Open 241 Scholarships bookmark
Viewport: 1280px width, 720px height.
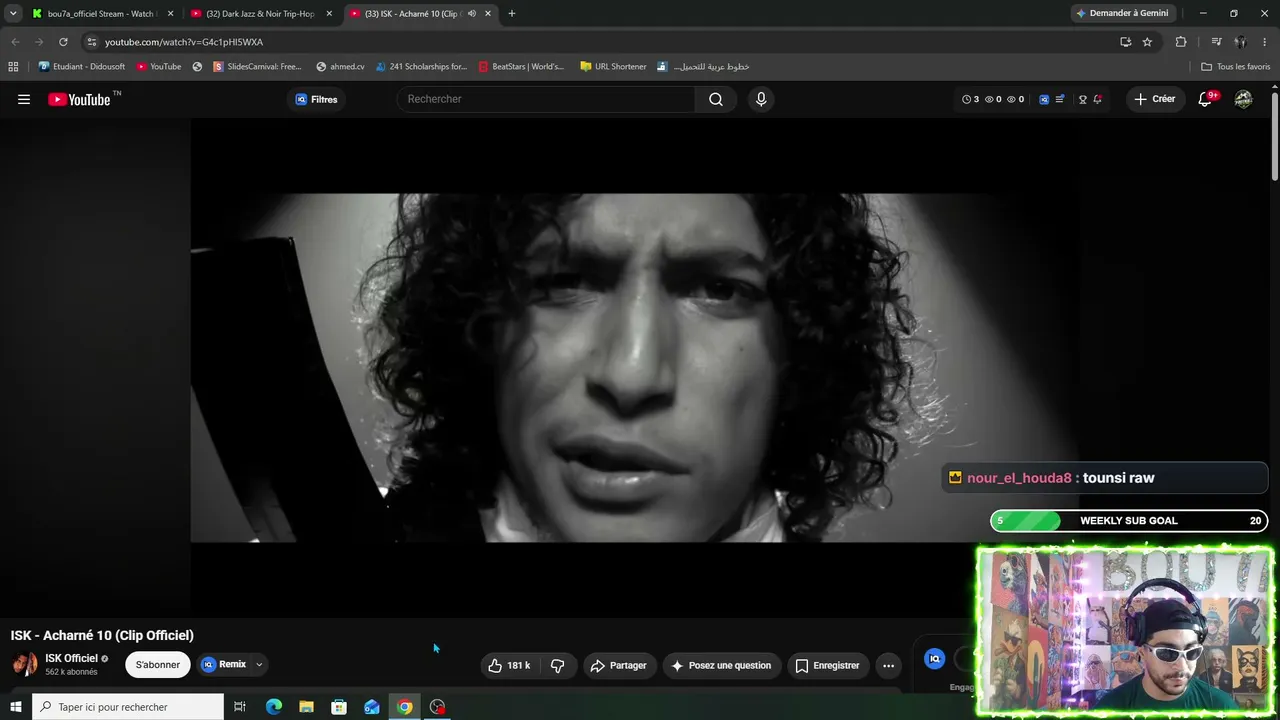(x=421, y=67)
